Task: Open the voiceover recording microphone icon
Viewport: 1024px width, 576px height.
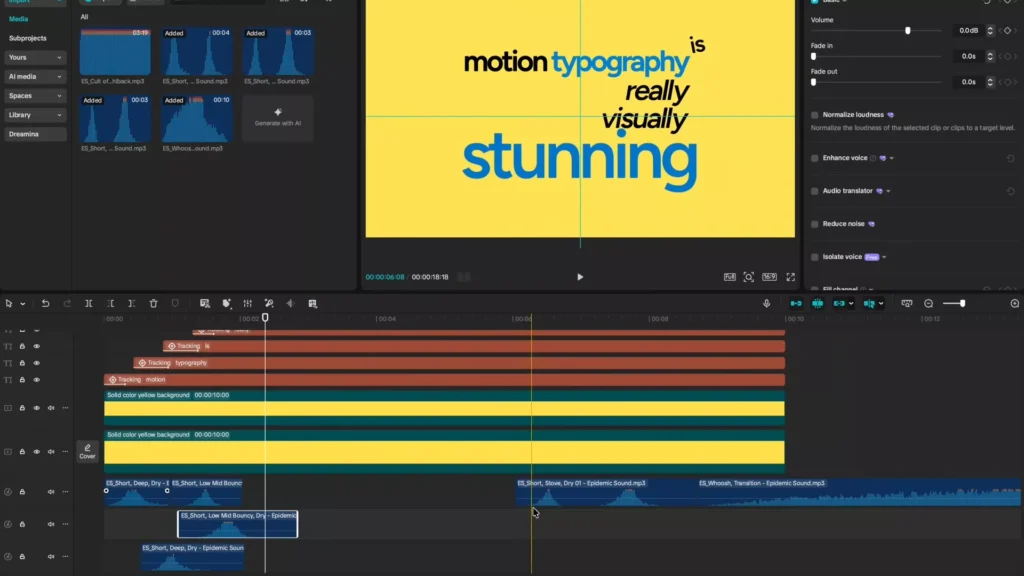Action: [766, 303]
